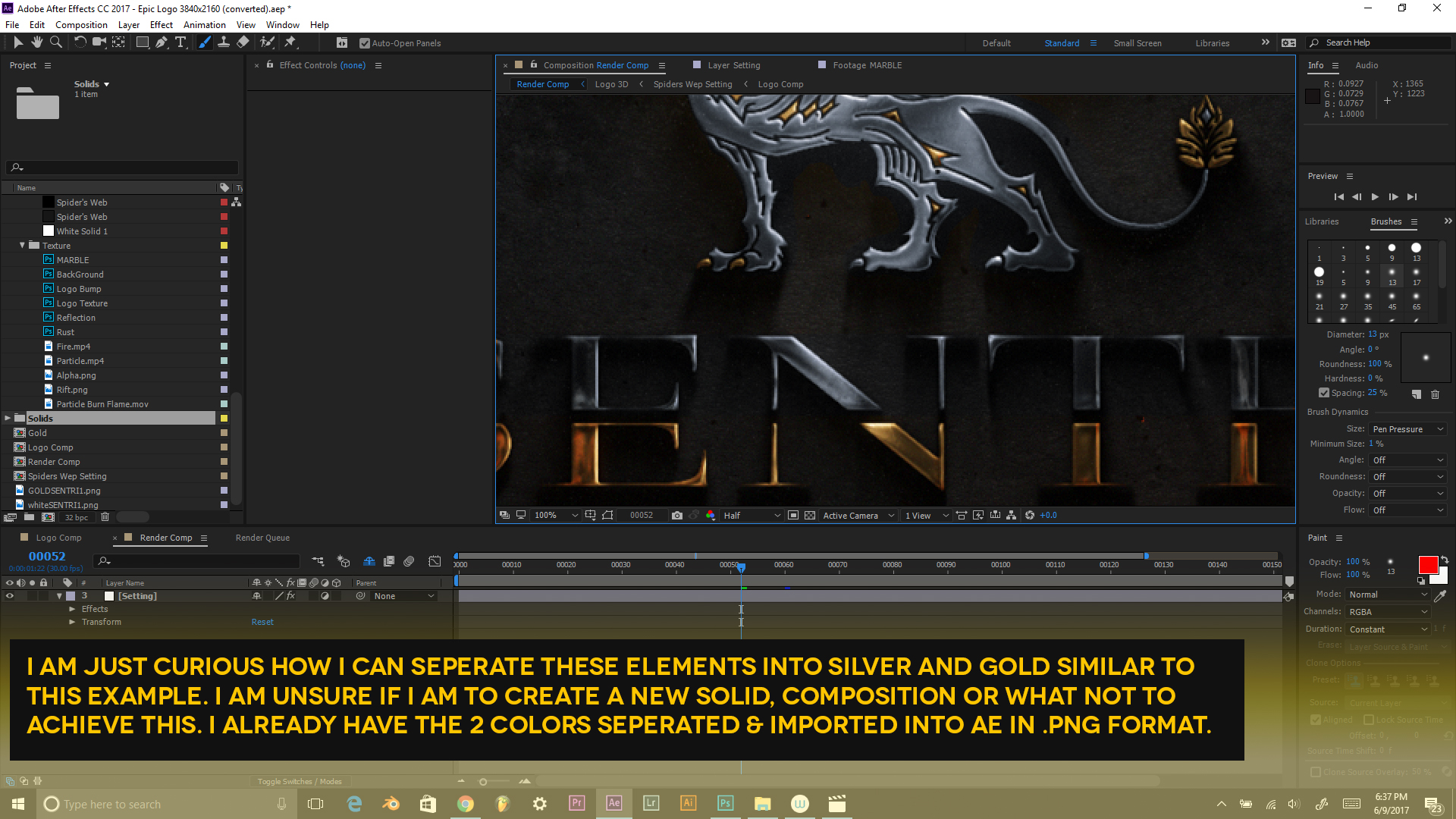
Task: Select the Brush tool
Action: [204, 42]
